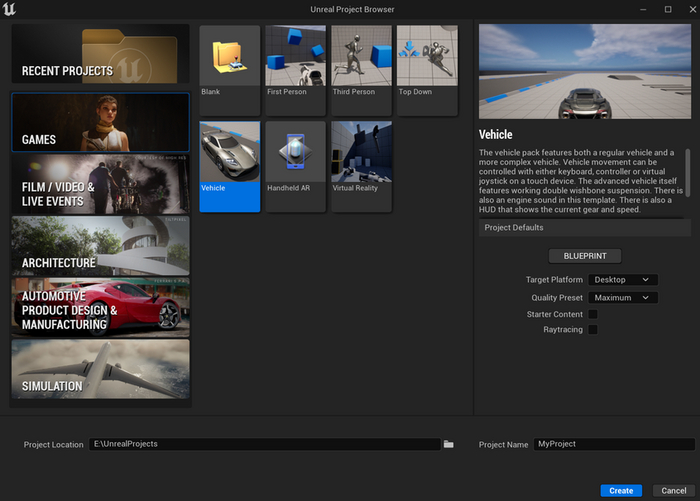Expand the Quality Preset dropdown
Screen dimensions: 700x501
point(623,298)
